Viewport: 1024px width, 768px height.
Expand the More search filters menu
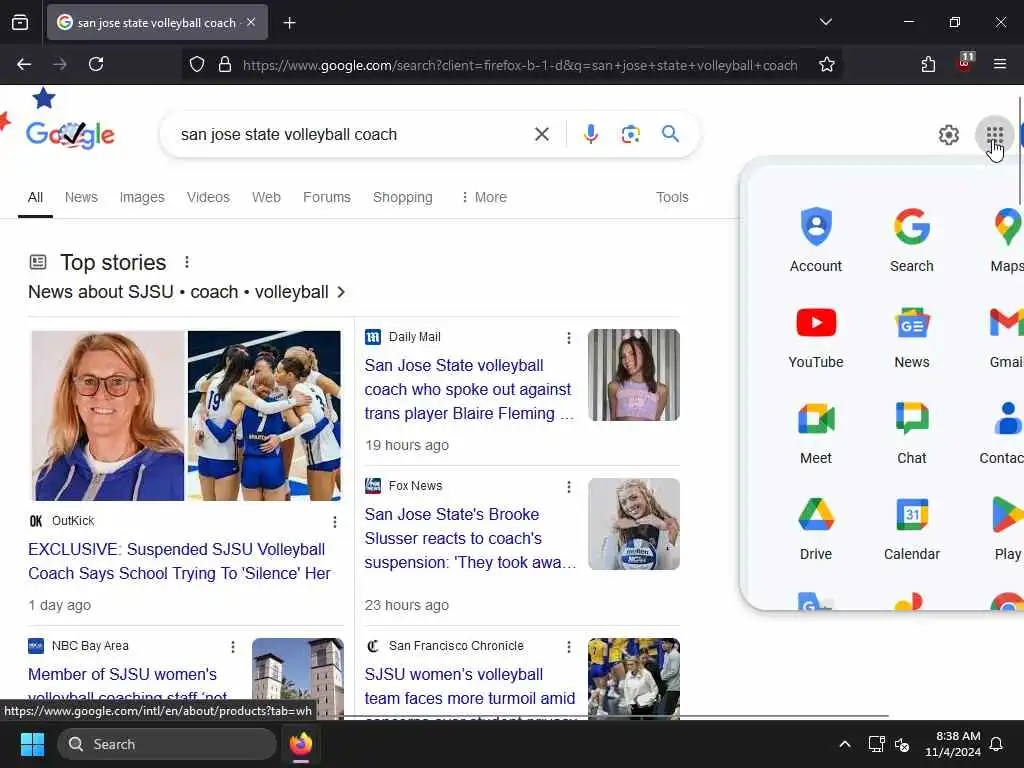point(483,197)
